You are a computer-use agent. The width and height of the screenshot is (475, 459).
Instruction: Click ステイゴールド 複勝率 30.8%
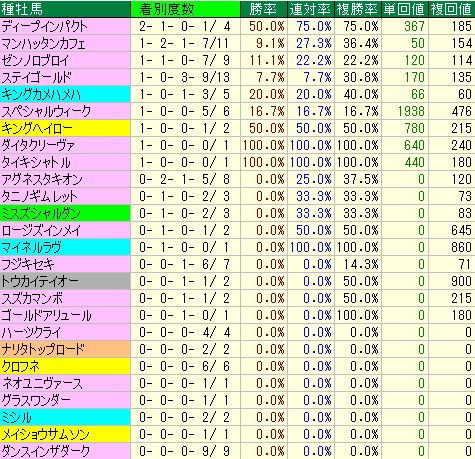[361, 77]
